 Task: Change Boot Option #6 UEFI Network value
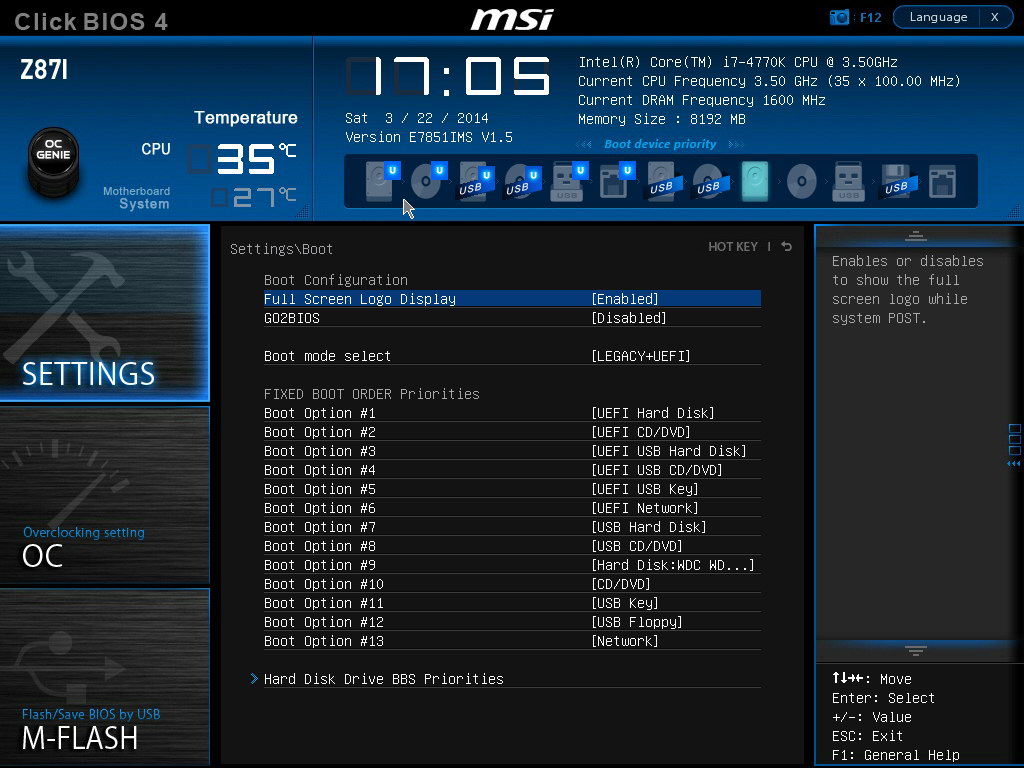click(x=645, y=507)
